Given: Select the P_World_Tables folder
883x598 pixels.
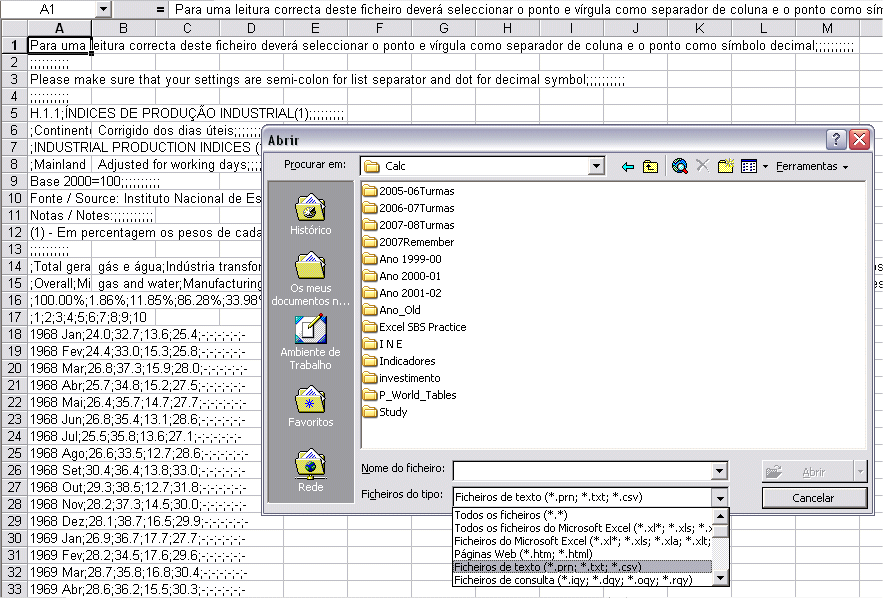Looking at the screenshot, I should click(x=410, y=395).
